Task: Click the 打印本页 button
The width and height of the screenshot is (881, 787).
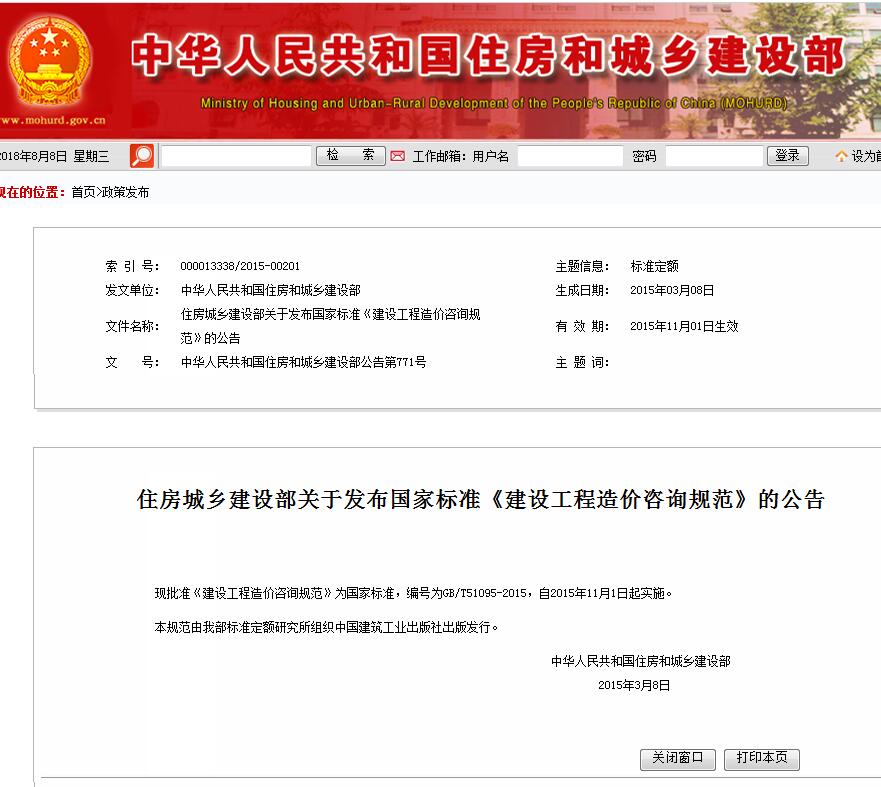Action: (762, 759)
